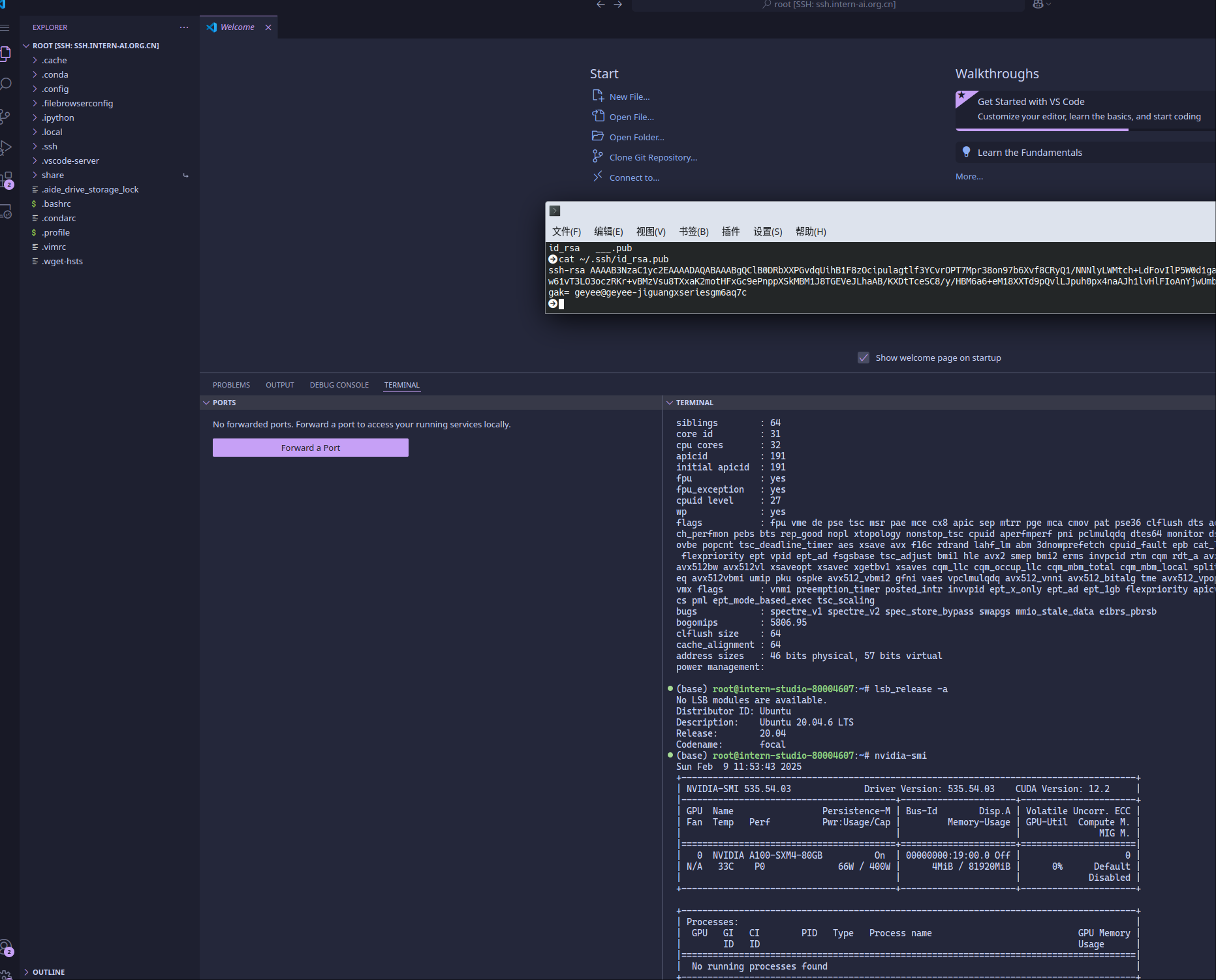Open Source Control view in activity bar
Viewport: 1216px width, 980px height.
(x=5, y=116)
